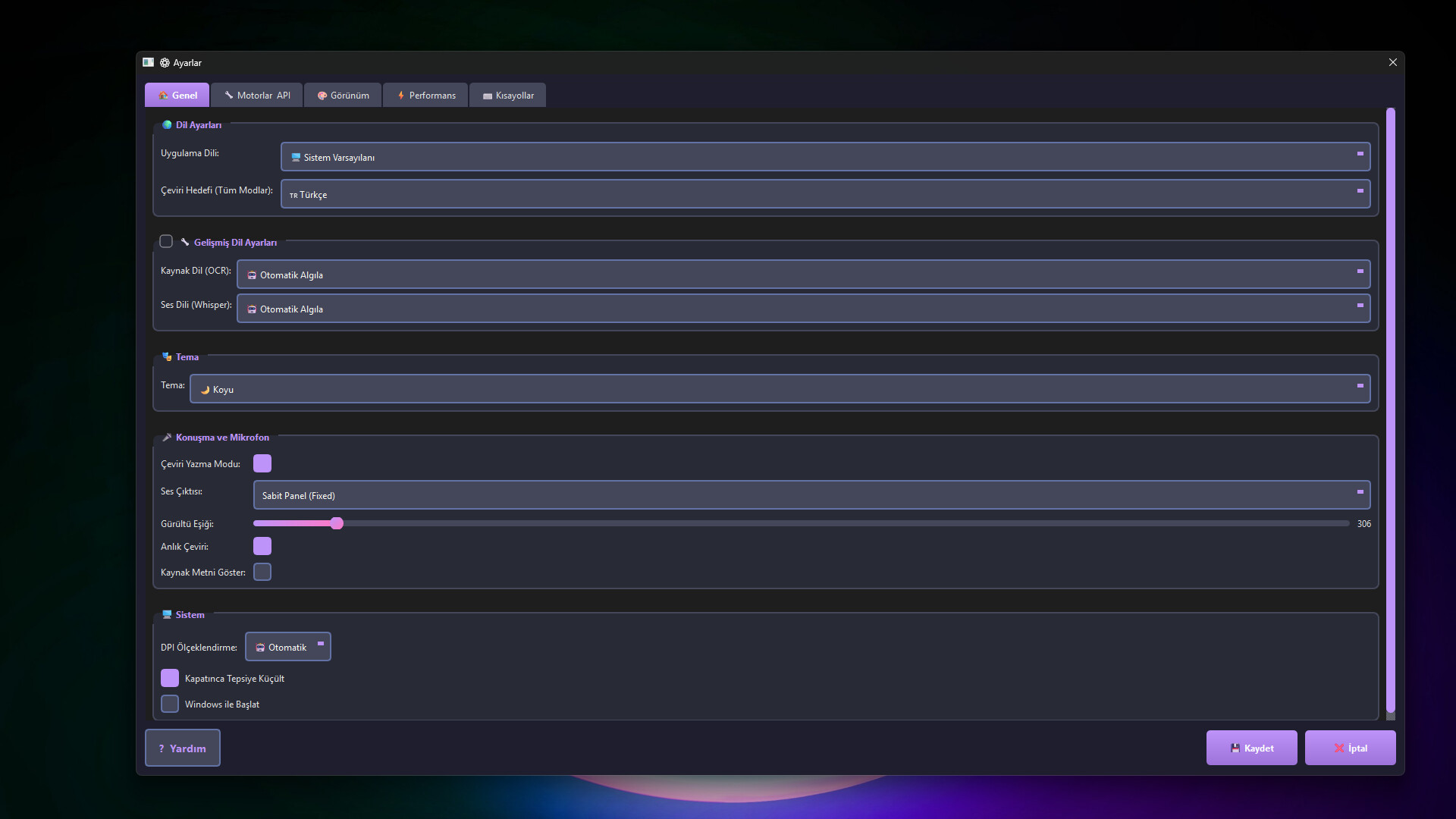Image resolution: width=1456 pixels, height=819 pixels.
Task: Open the Performans tab
Action: point(427,96)
